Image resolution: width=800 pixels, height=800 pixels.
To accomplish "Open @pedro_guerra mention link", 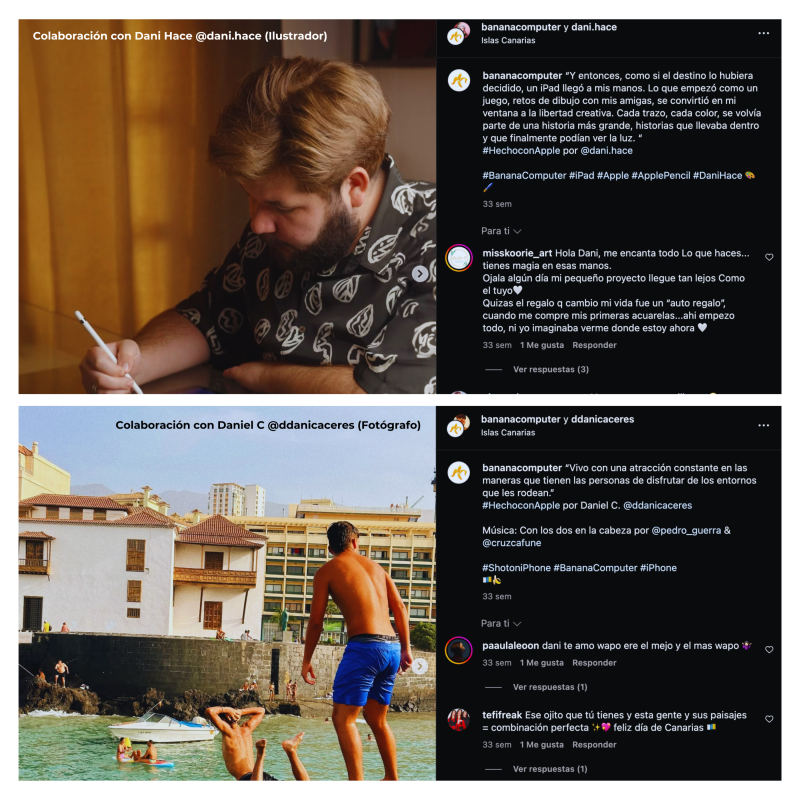I will coord(686,531).
